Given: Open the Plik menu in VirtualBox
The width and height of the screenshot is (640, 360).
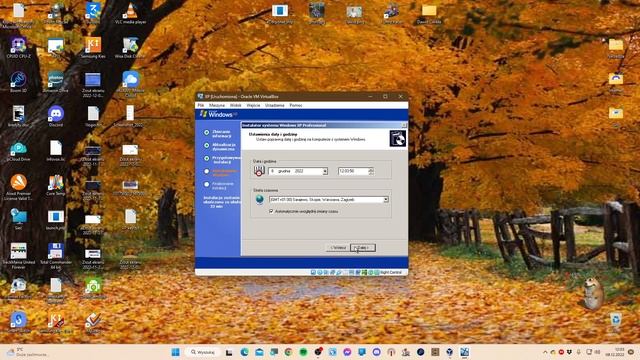Looking at the screenshot, I should (201, 105).
